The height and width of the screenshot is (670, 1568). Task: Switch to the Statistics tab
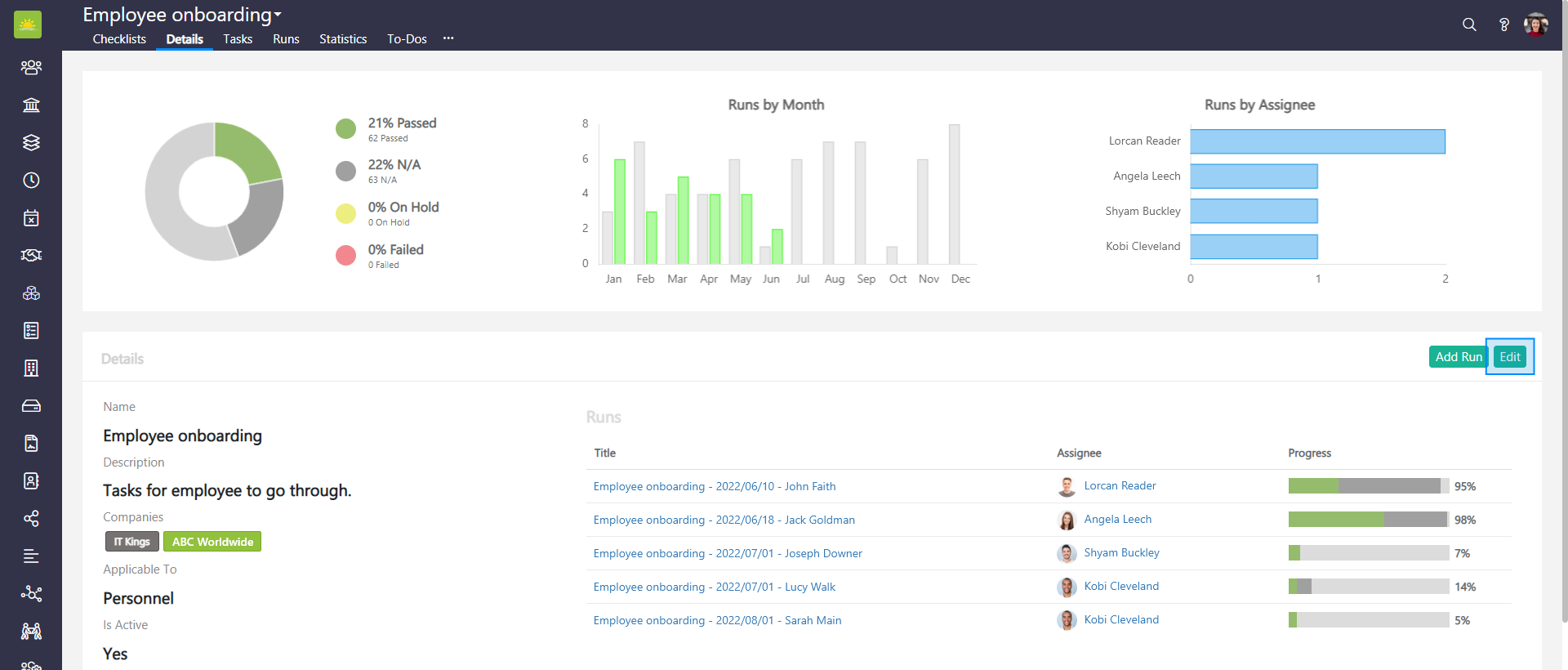pos(343,39)
